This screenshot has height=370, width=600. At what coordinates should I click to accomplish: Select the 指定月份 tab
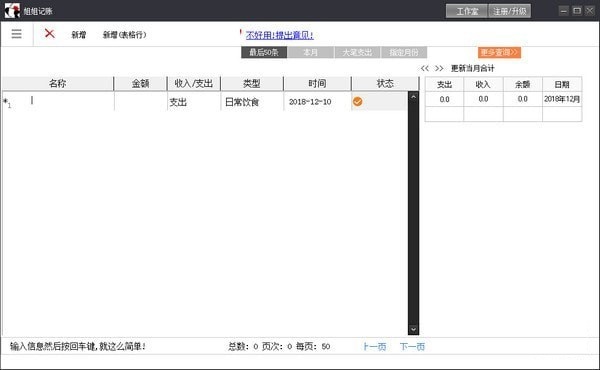(x=404, y=52)
